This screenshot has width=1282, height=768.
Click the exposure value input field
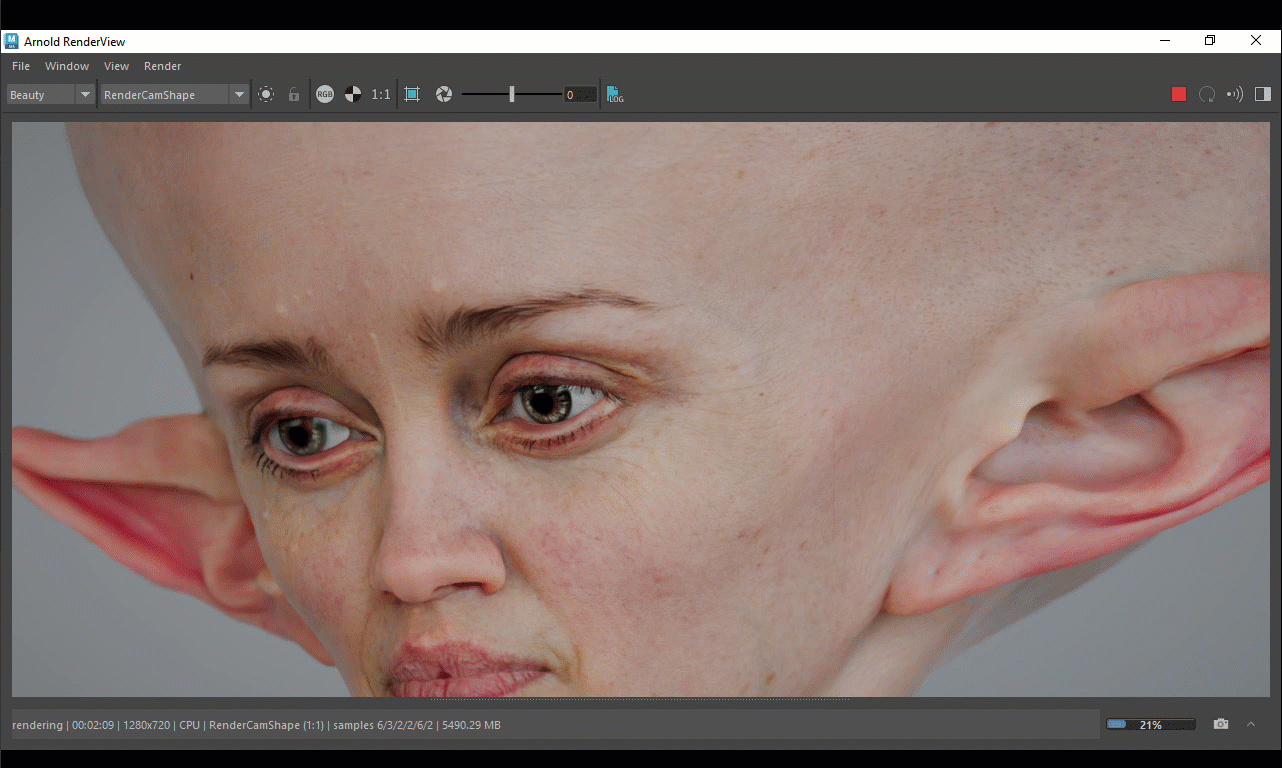point(579,94)
